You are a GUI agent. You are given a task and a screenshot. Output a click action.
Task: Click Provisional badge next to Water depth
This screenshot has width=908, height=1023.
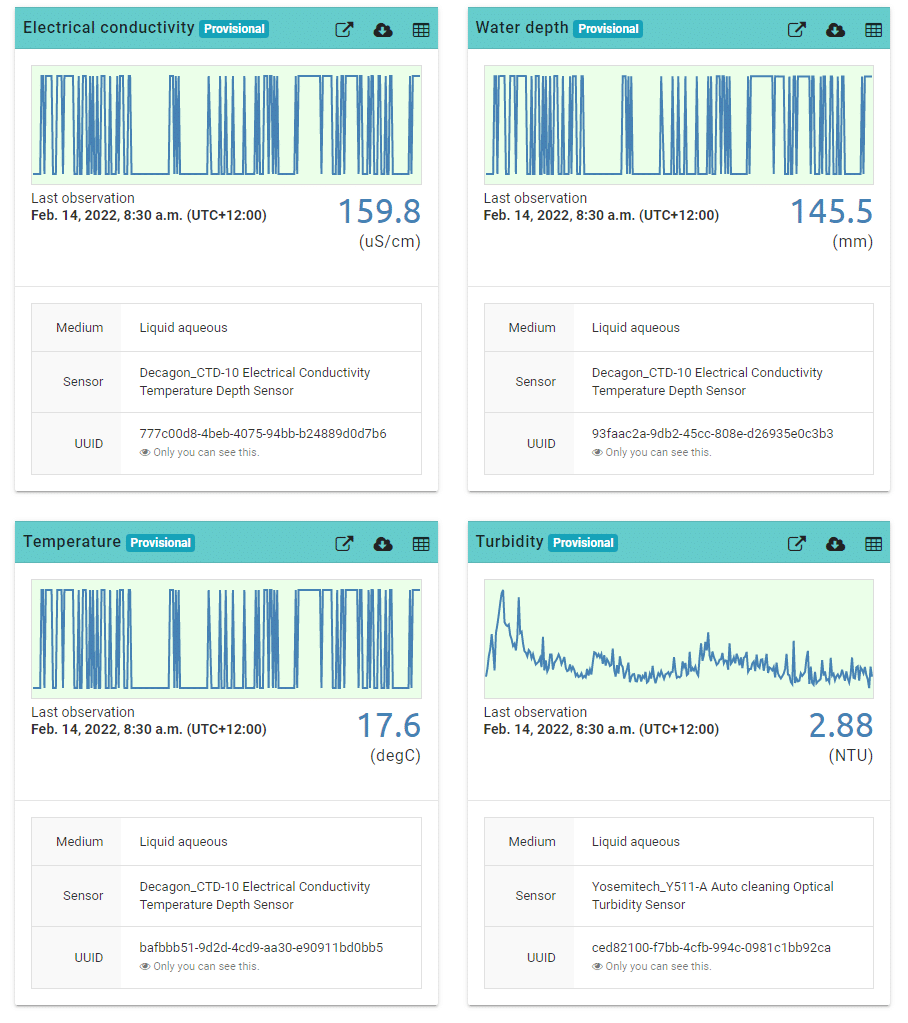click(x=608, y=29)
